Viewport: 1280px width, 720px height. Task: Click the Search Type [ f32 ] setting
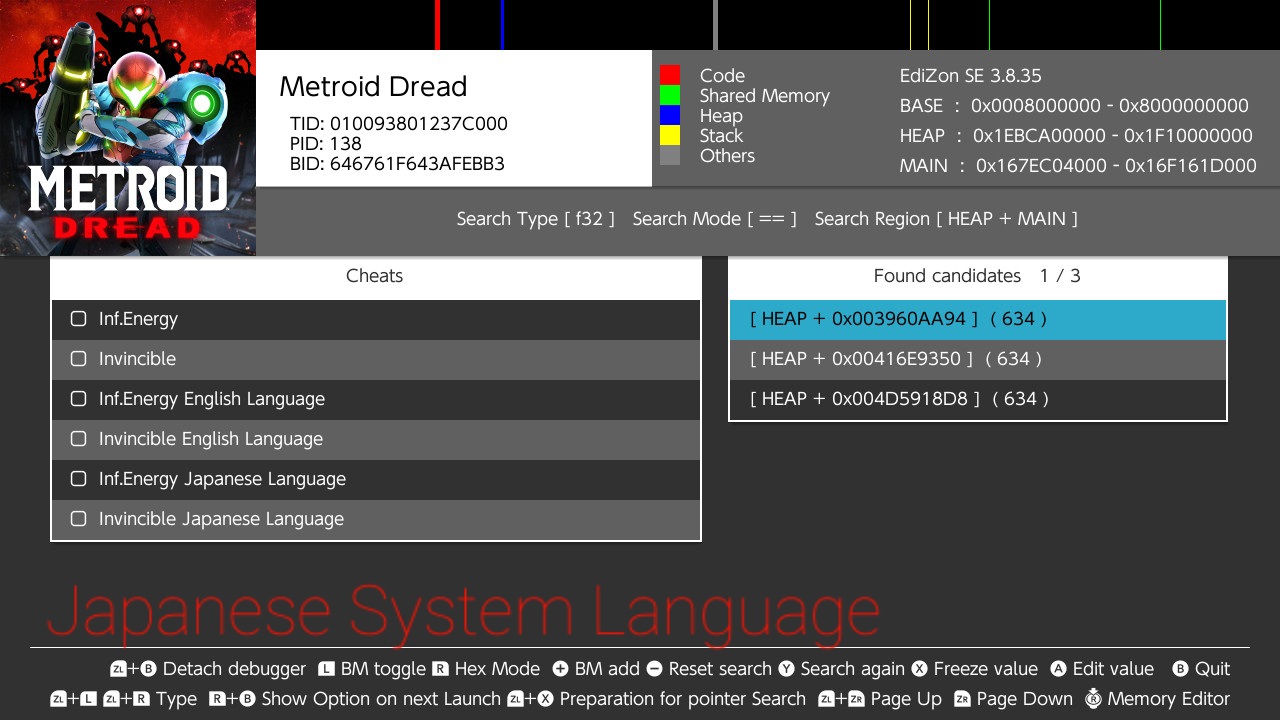[x=536, y=219]
